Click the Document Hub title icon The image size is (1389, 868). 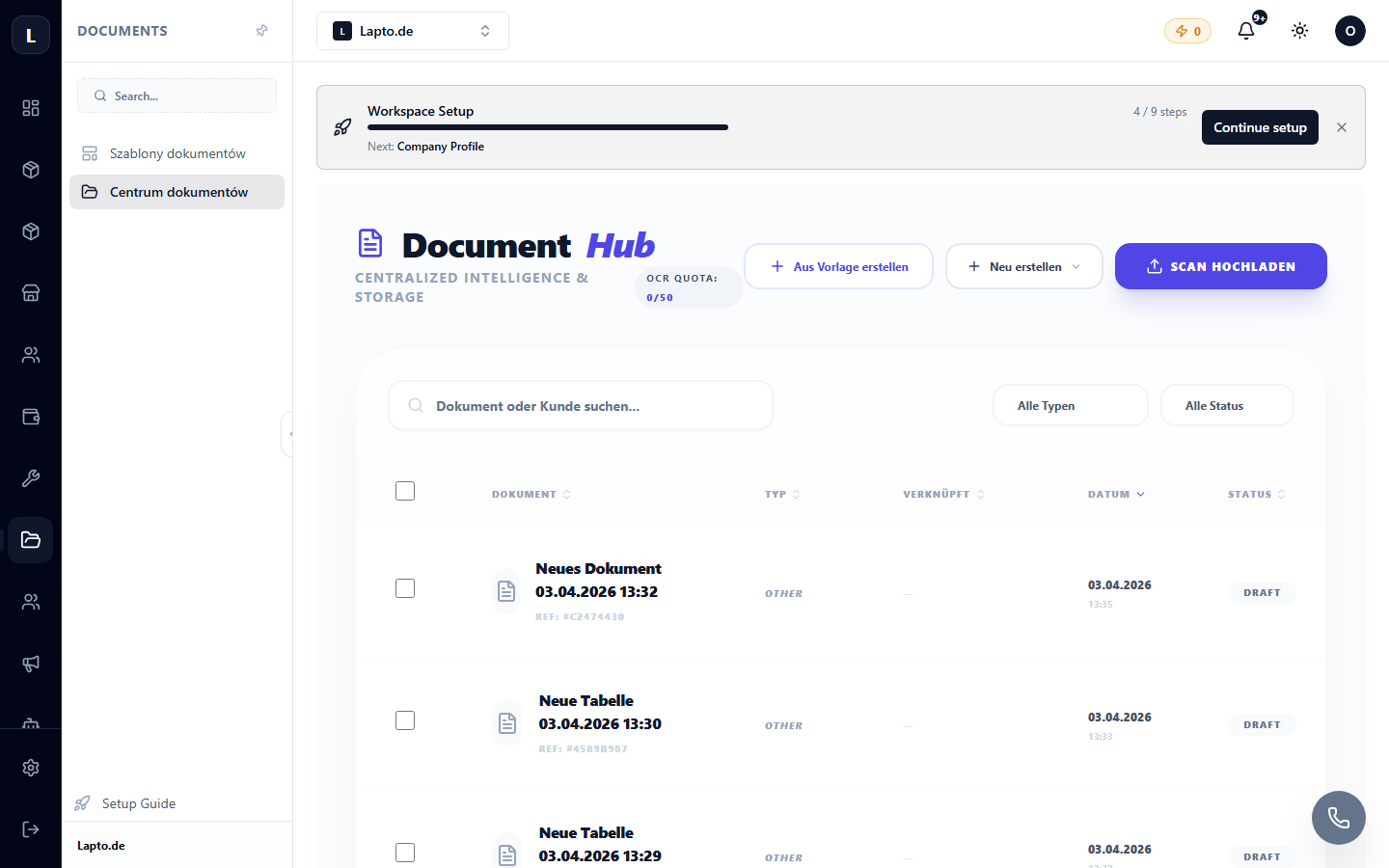coord(370,243)
